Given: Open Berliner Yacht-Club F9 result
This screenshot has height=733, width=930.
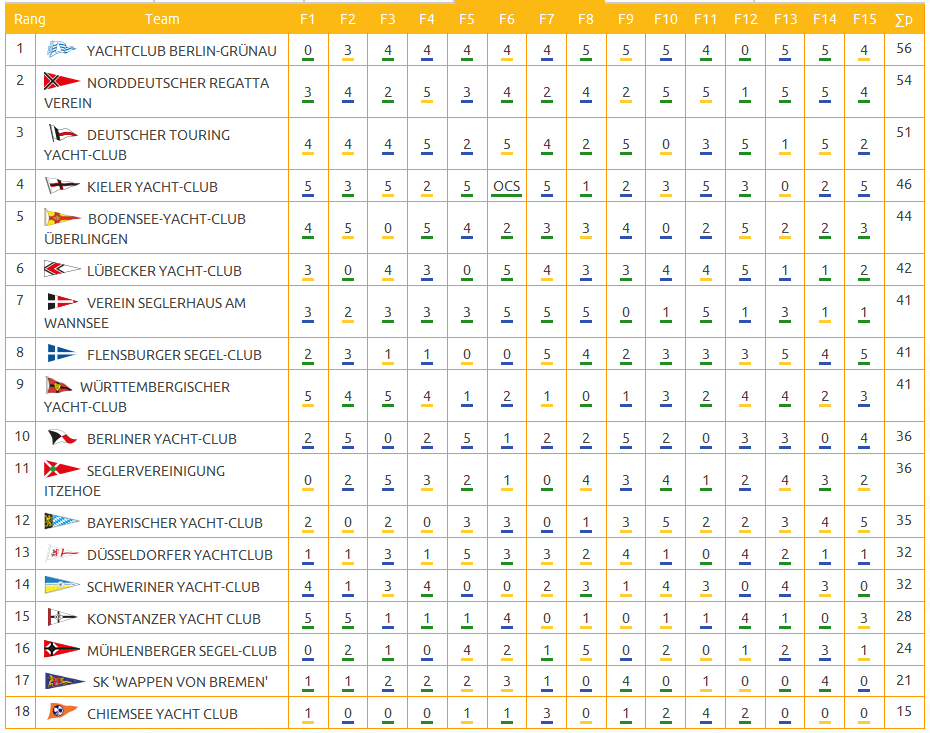Looking at the screenshot, I should click(x=626, y=439).
